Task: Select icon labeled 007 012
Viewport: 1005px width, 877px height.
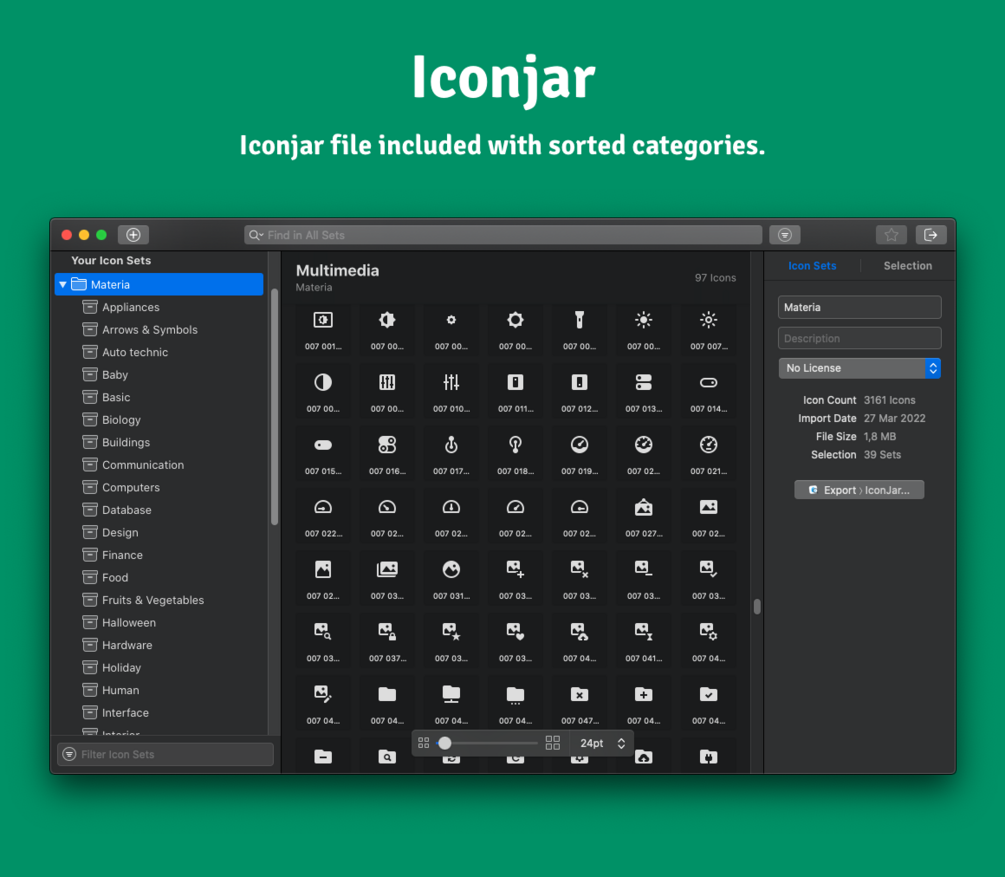Action: point(579,392)
